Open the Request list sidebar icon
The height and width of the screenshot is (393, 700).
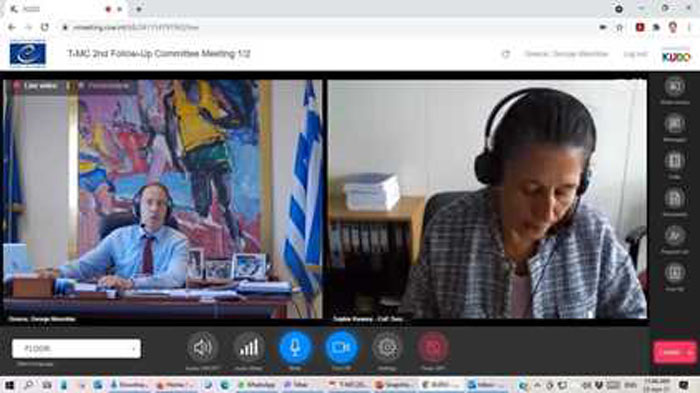tap(675, 236)
